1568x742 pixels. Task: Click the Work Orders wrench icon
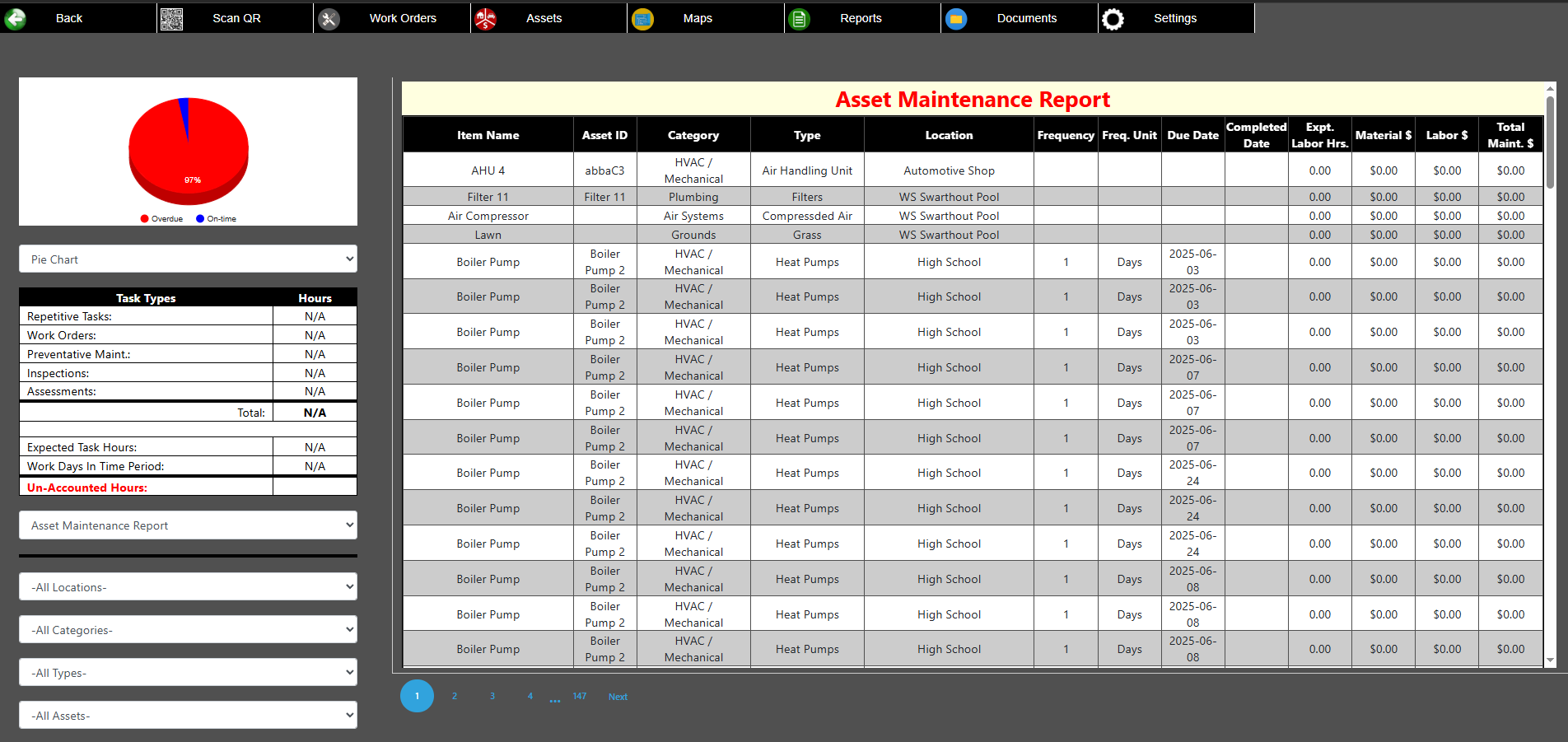click(x=329, y=18)
